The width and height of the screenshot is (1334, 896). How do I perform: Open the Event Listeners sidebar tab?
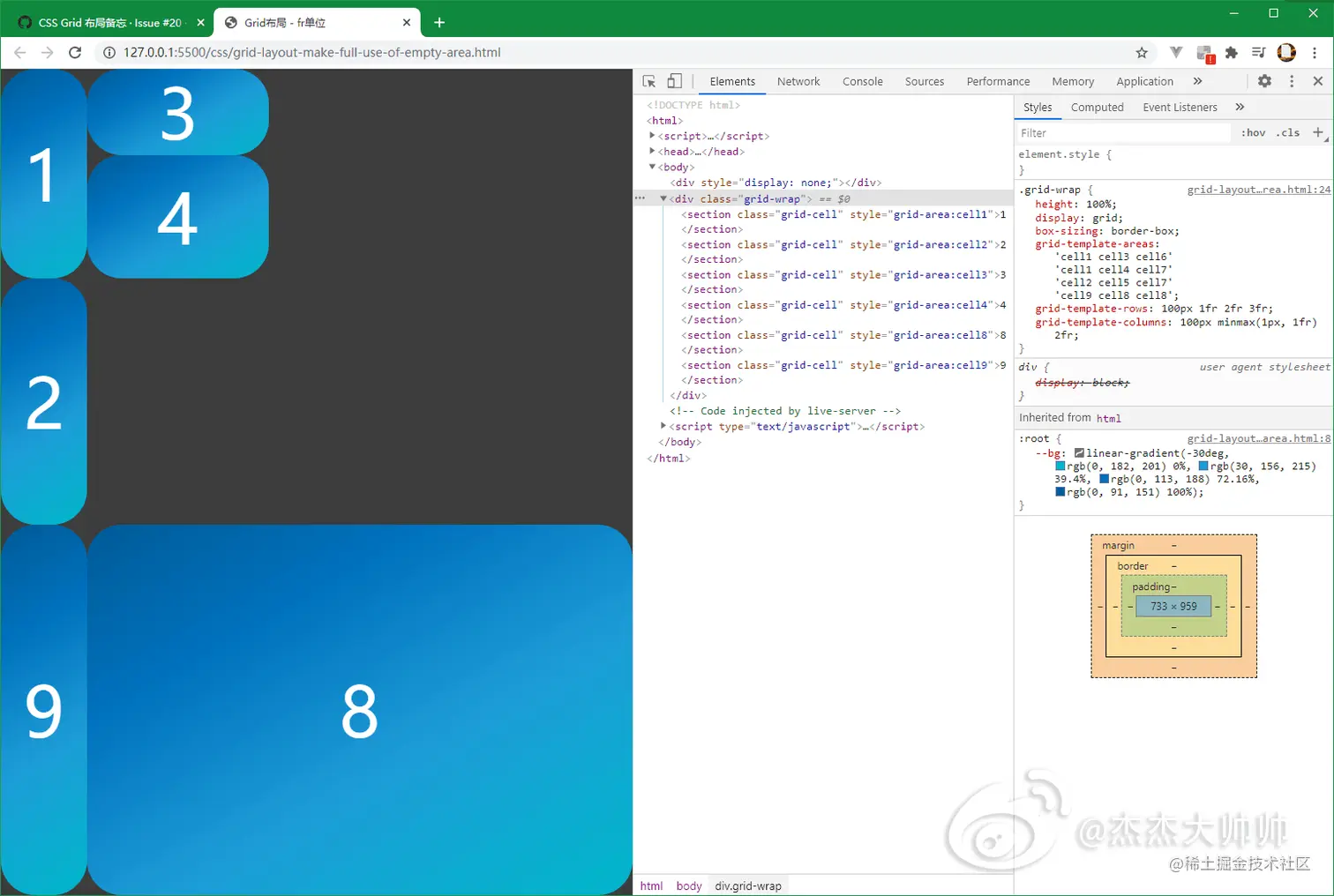click(1180, 108)
